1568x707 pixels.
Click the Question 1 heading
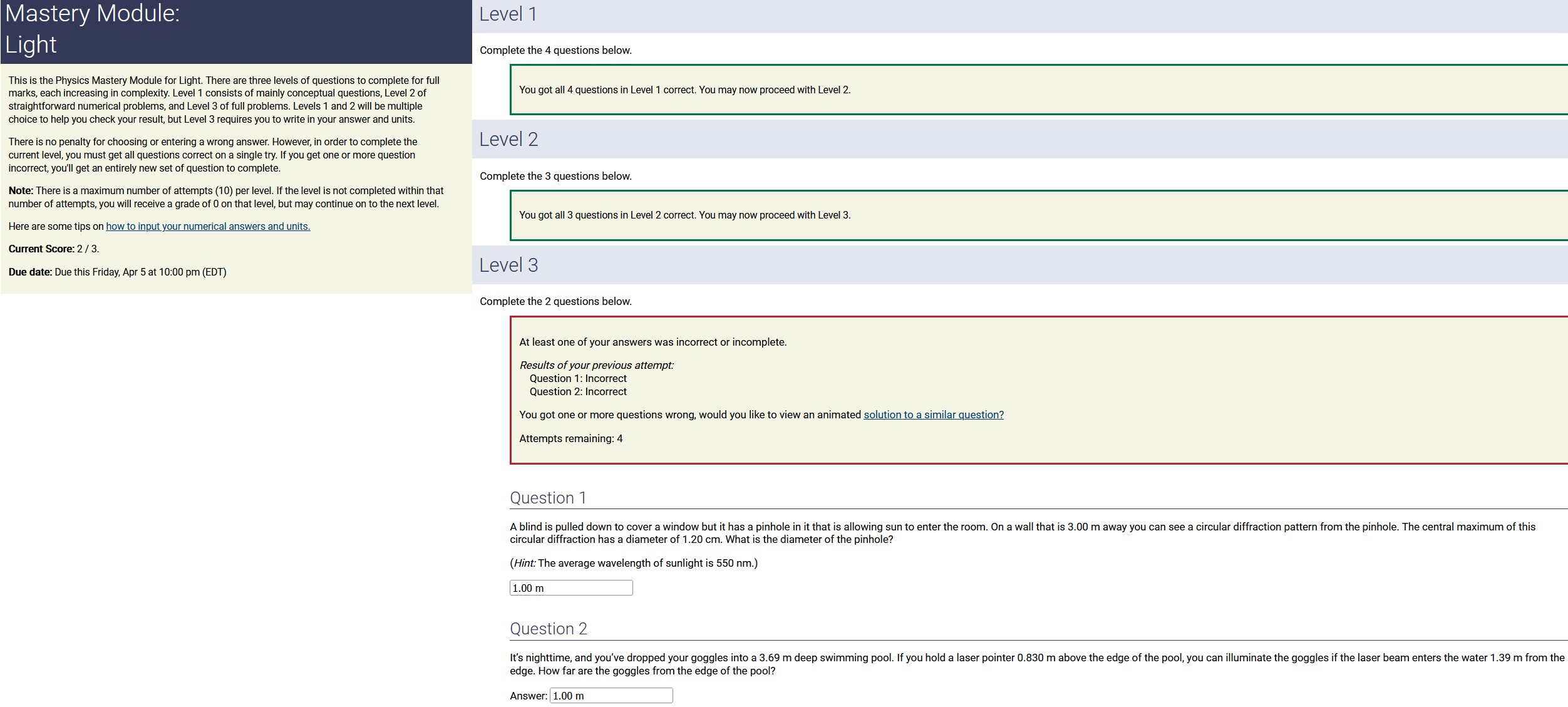click(548, 498)
